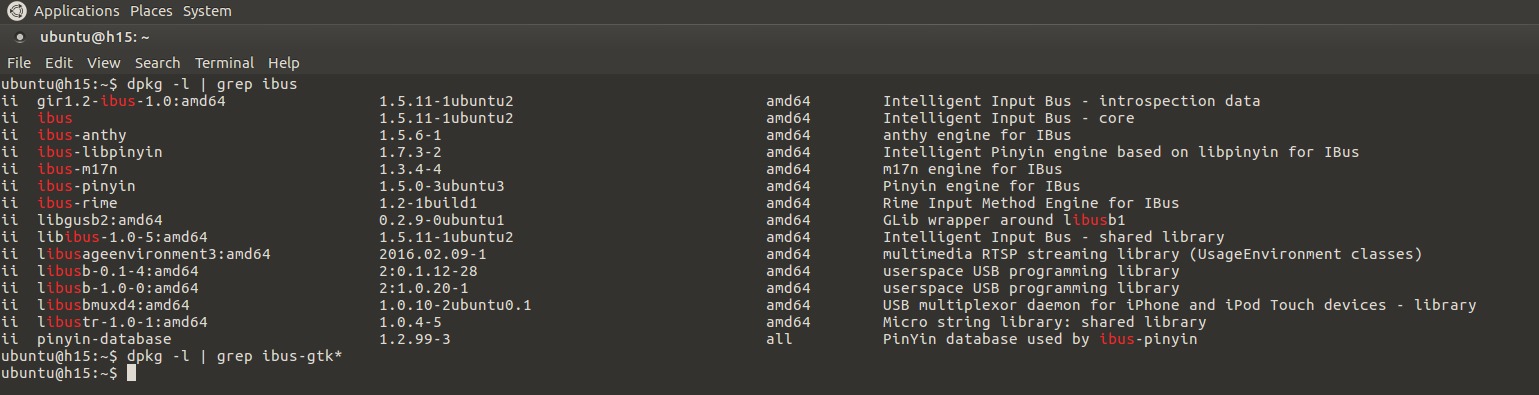Screen dimensions: 1539x395
Task: Open the Places menu
Action: [151, 11]
